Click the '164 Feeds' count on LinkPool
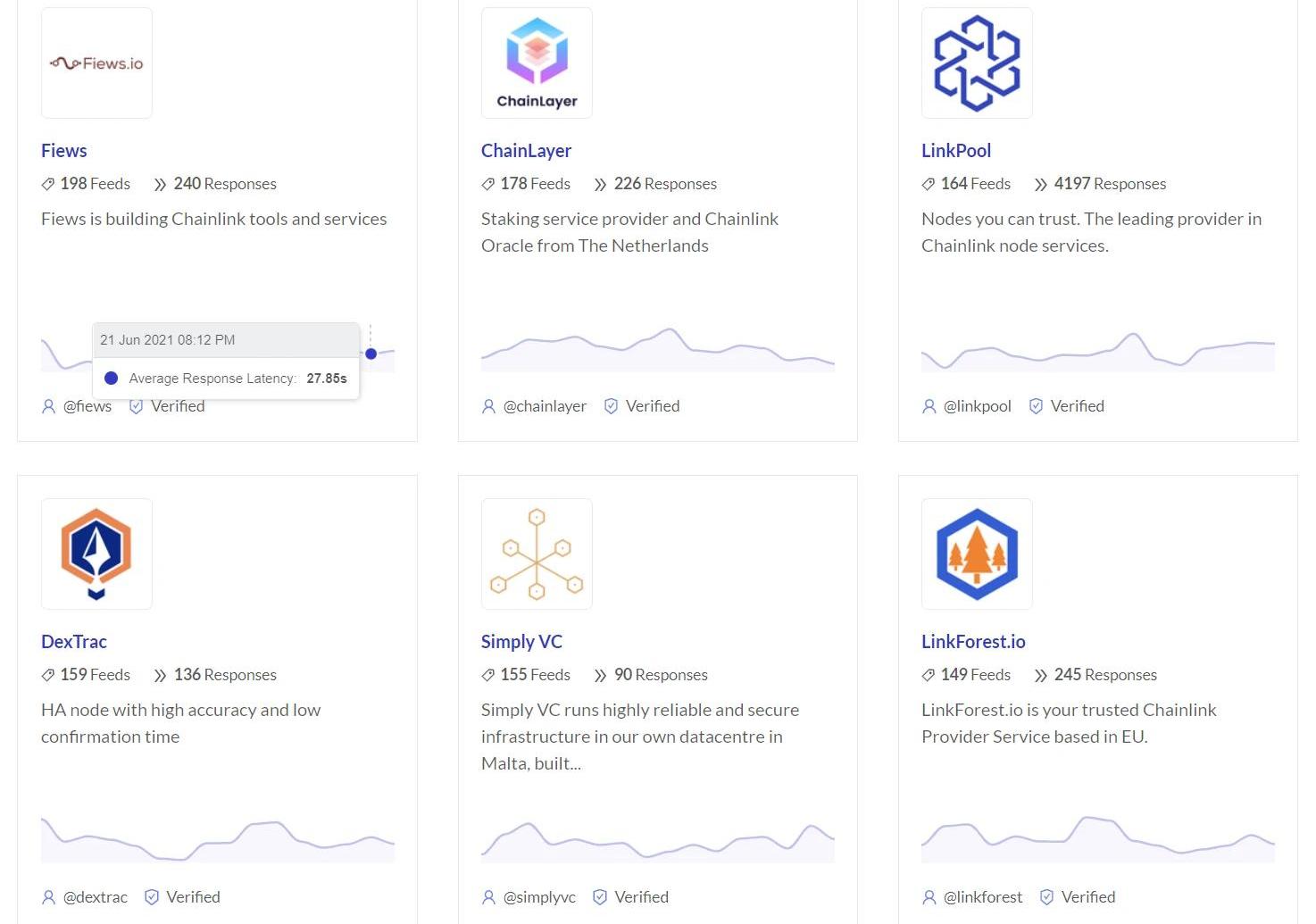Image resolution: width=1316 pixels, height=924 pixels. coord(976,184)
